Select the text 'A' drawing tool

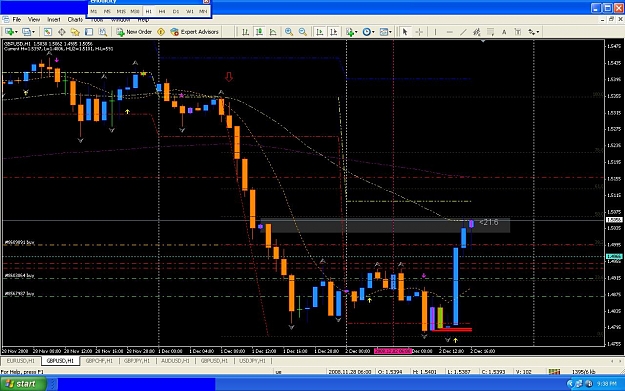coord(504,32)
